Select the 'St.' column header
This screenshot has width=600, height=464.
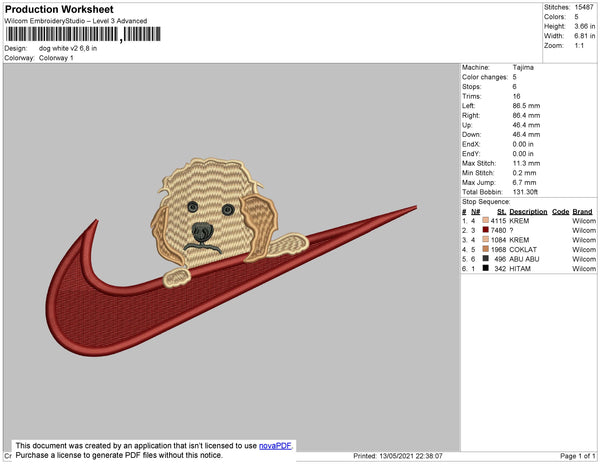(501, 212)
